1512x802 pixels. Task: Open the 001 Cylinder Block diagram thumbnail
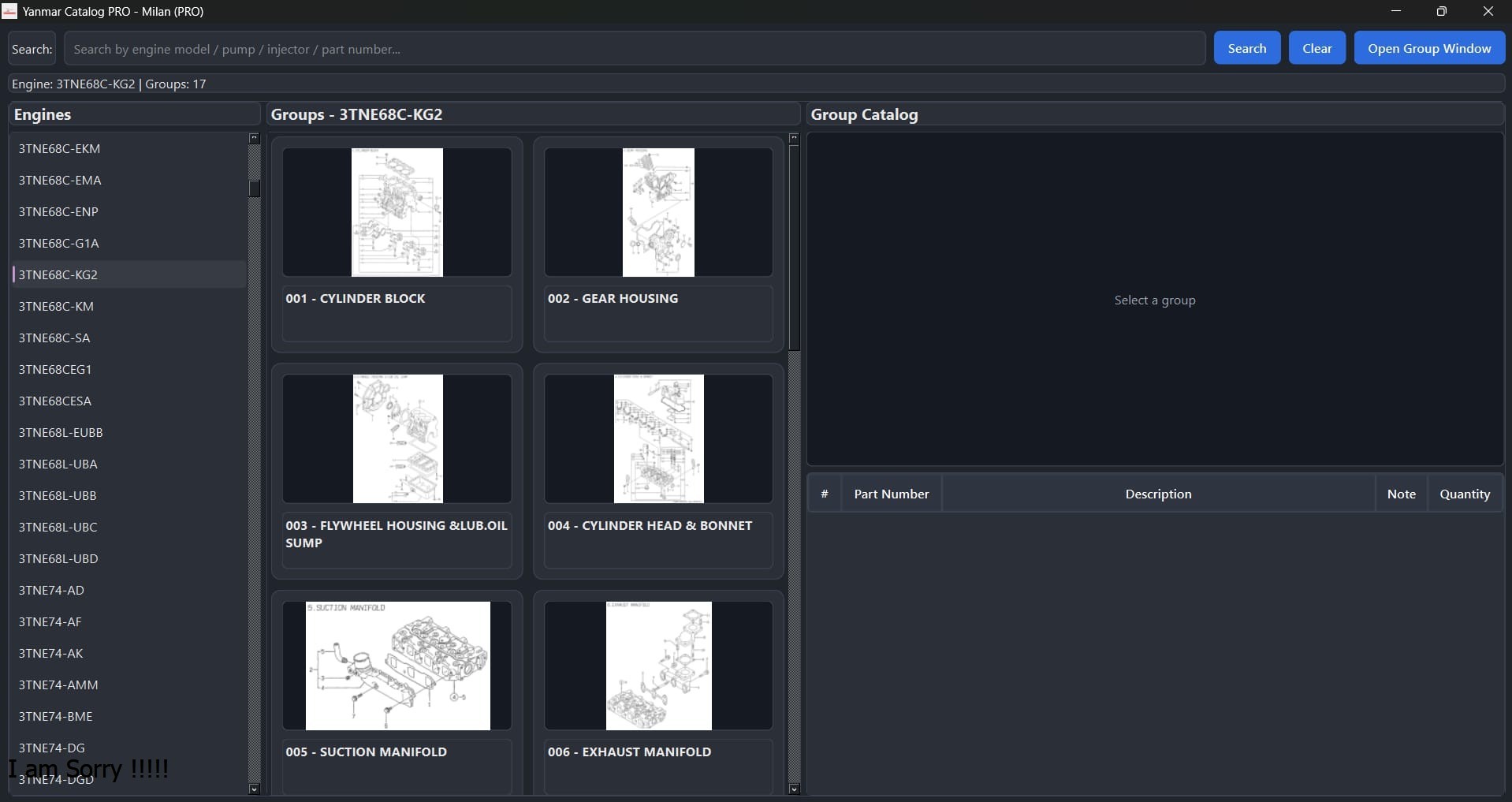click(x=397, y=212)
